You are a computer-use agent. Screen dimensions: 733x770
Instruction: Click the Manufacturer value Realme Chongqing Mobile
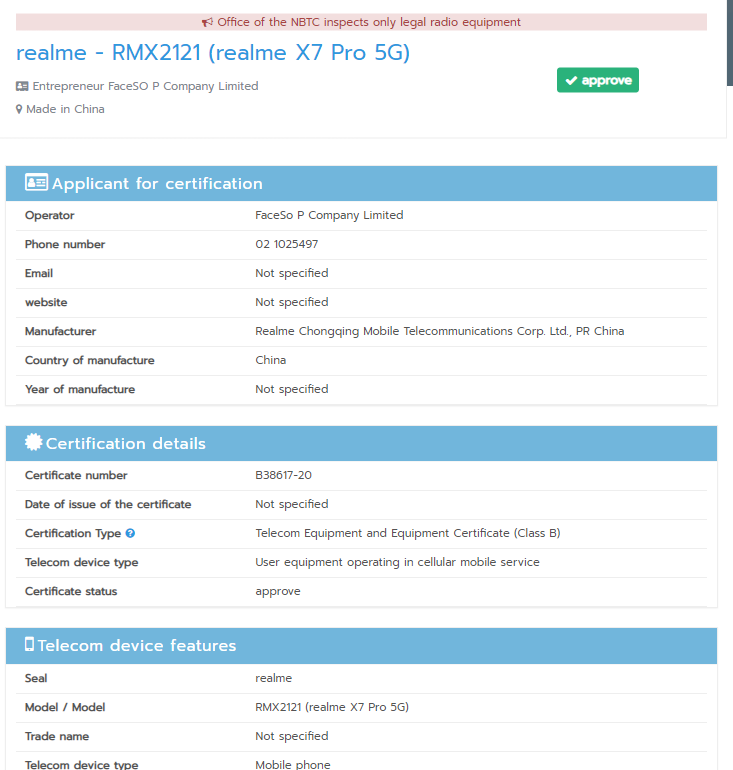point(439,331)
